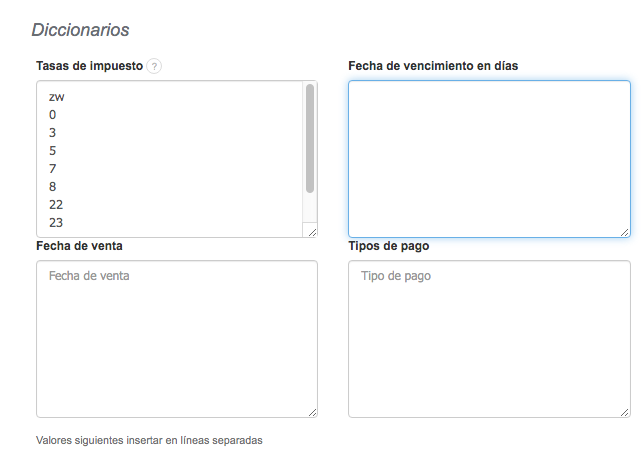Open the help icon beside Tasas de impuesto
This screenshot has width=644, height=459.
click(x=154, y=66)
